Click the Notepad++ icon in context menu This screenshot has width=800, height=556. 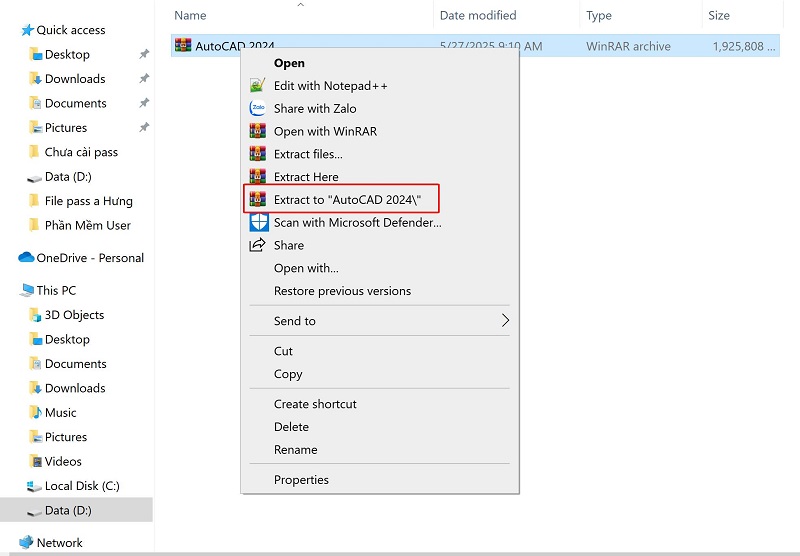tap(258, 85)
